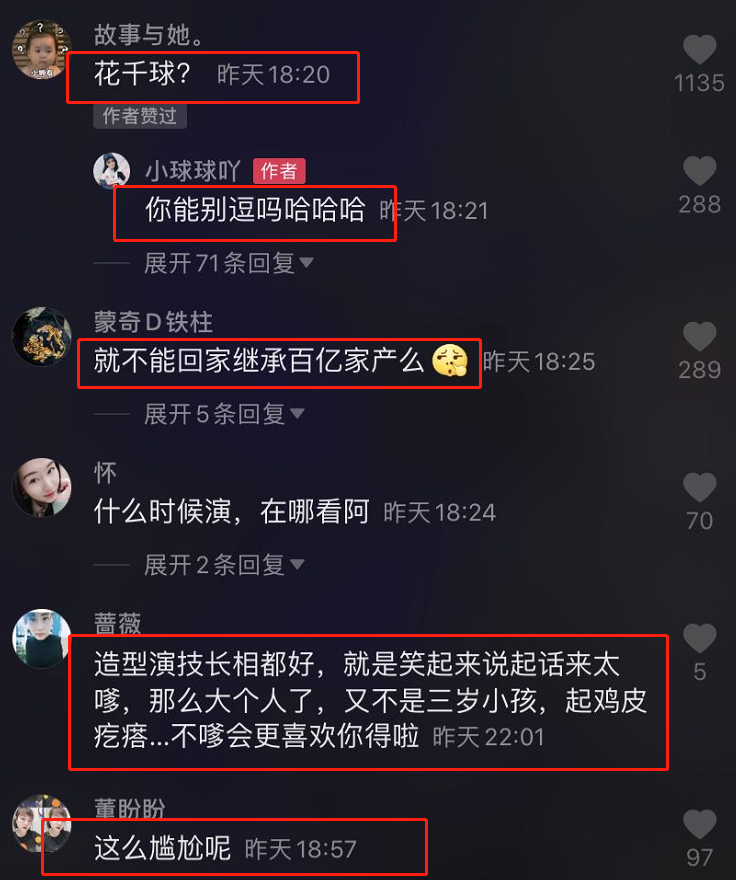Open 蒙奇D铁柱's dragon avatar
Screen dimensions: 736x880
click(42, 337)
